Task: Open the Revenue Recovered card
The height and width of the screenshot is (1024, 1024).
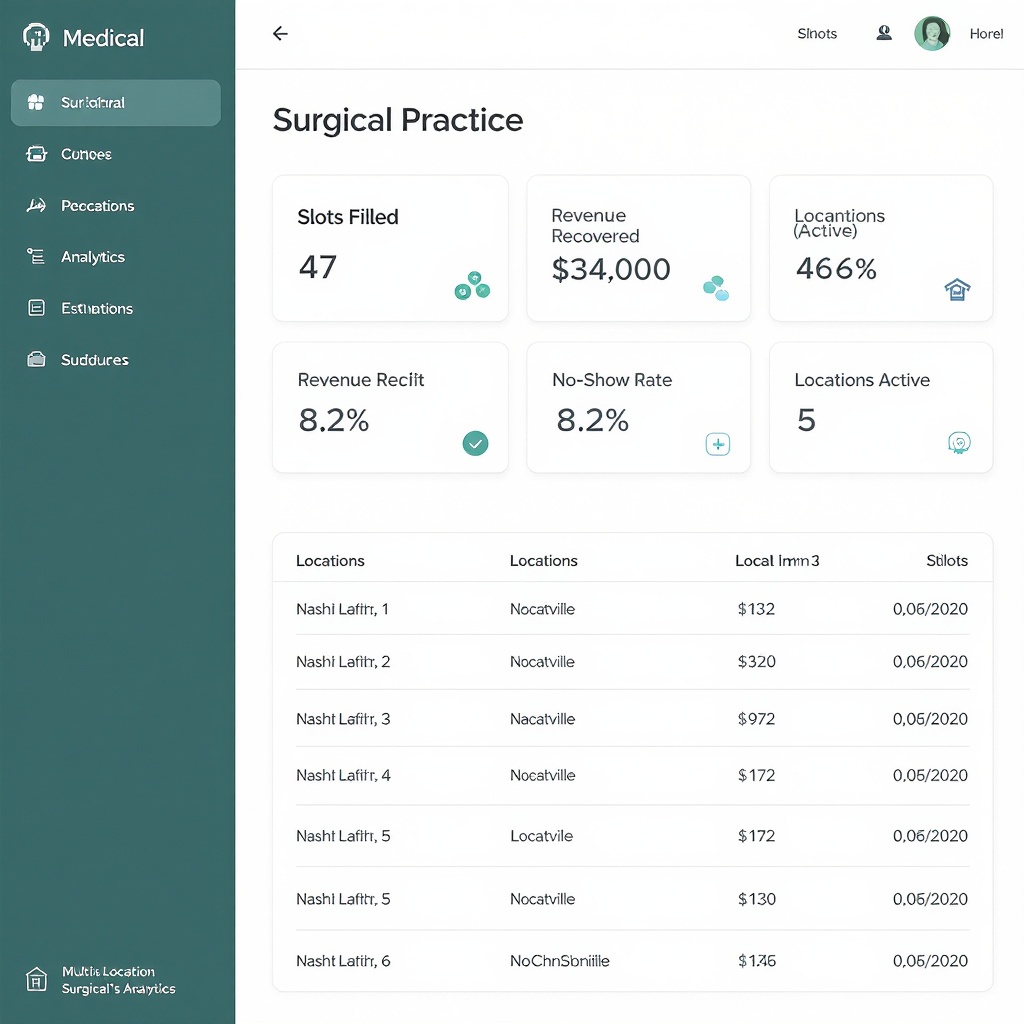Action: click(x=638, y=248)
